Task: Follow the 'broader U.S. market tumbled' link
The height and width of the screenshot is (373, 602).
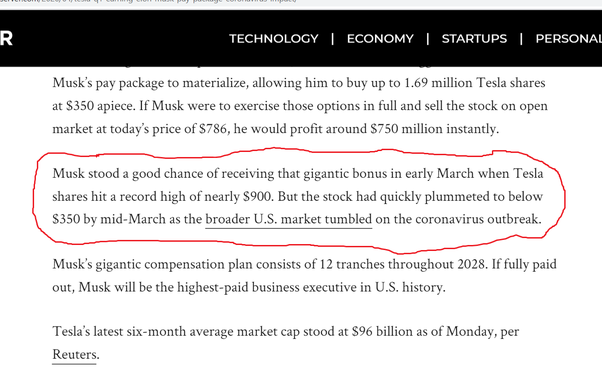Action: point(289,220)
